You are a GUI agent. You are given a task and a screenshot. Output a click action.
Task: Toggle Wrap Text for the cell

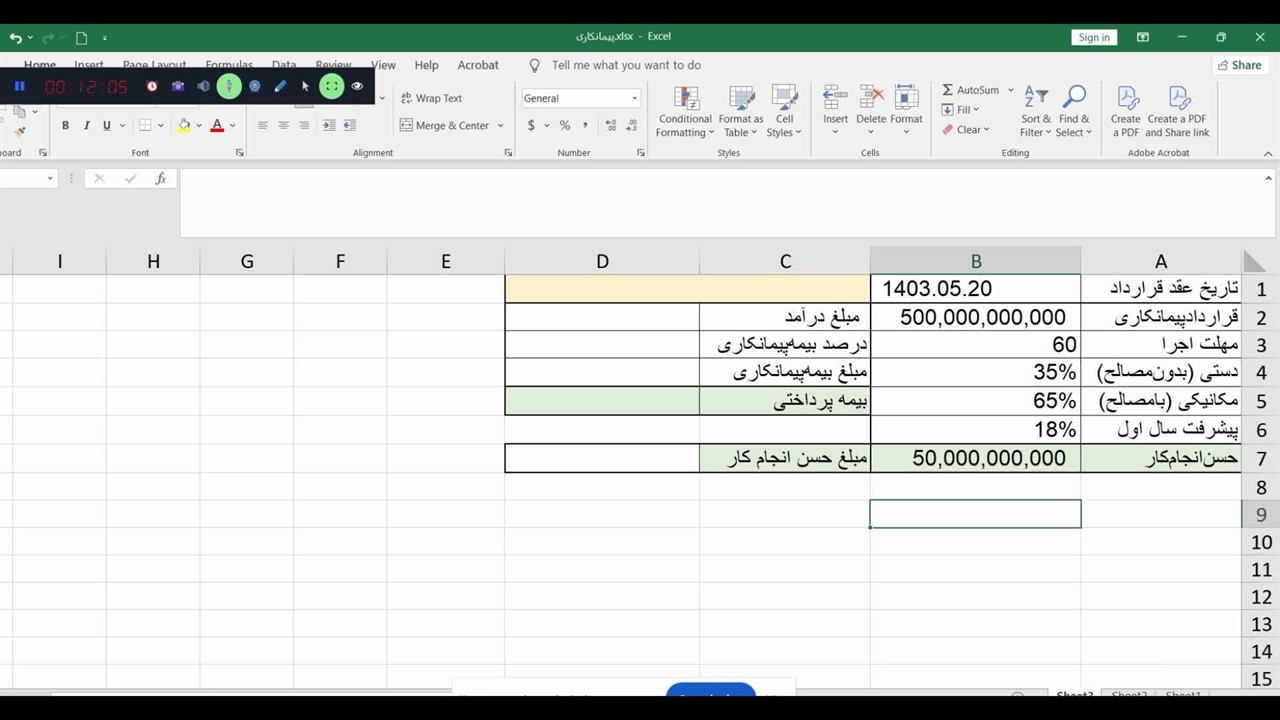coord(430,98)
